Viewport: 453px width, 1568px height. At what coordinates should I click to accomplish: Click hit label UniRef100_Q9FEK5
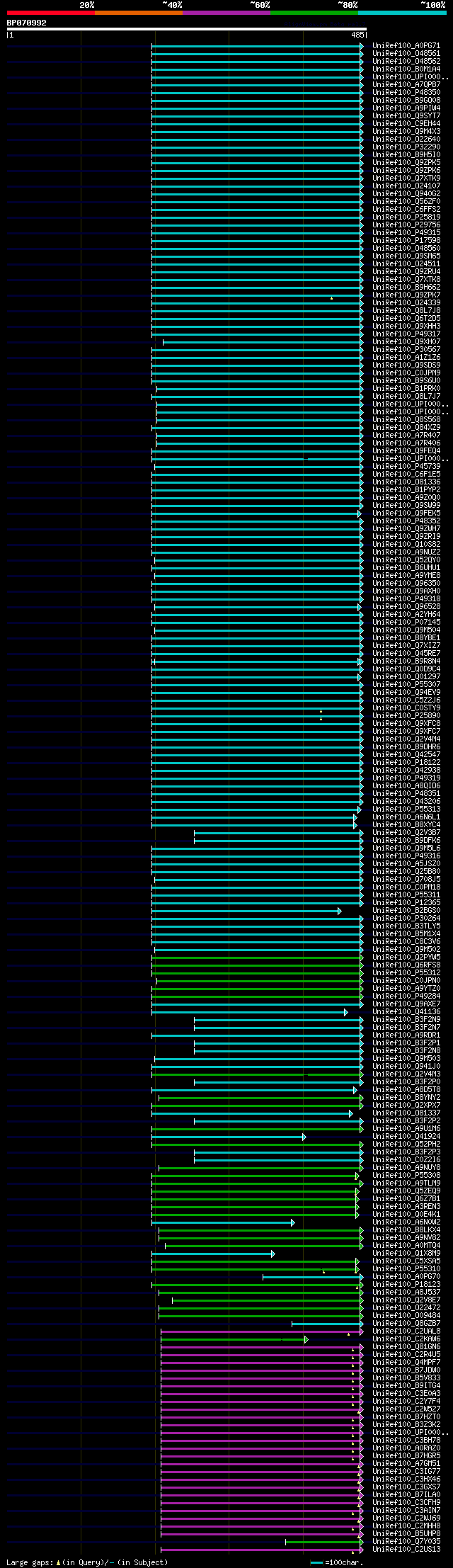click(x=406, y=513)
